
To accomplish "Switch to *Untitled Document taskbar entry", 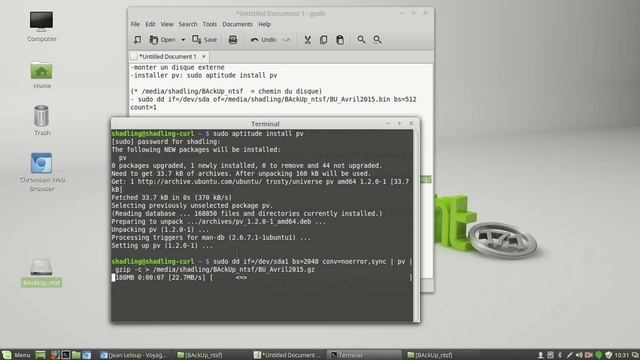I will tap(287, 355).
